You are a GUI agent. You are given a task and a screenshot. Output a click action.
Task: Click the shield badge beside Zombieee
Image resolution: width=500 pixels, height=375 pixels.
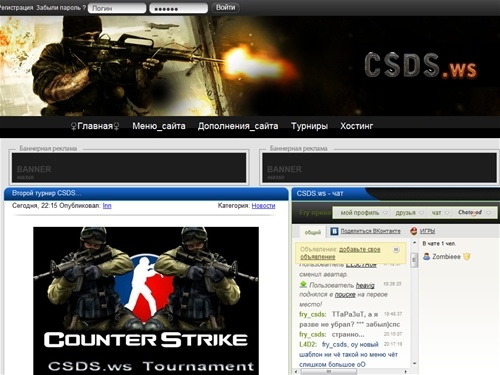point(467,256)
